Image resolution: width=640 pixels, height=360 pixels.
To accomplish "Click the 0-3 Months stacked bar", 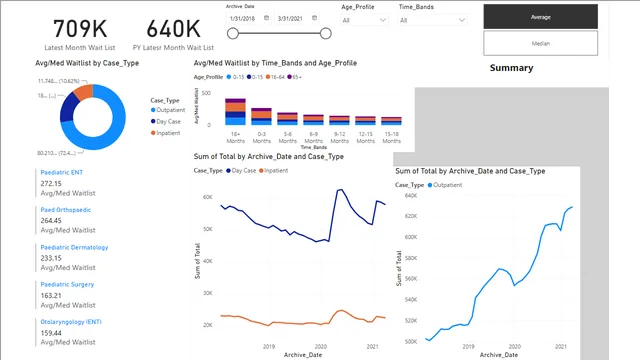I will pos(261,116).
